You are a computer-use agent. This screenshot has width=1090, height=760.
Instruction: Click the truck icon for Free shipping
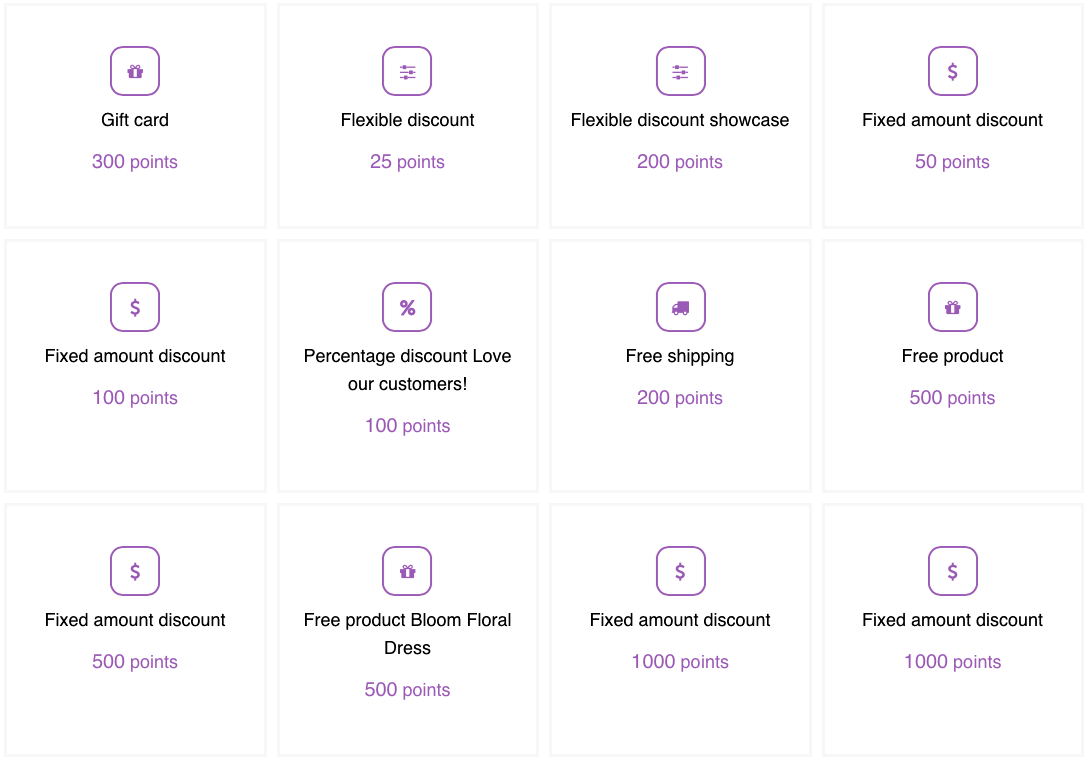point(681,307)
